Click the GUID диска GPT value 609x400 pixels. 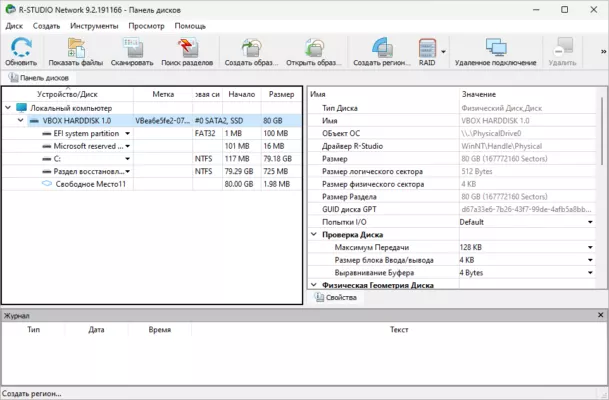pos(526,209)
